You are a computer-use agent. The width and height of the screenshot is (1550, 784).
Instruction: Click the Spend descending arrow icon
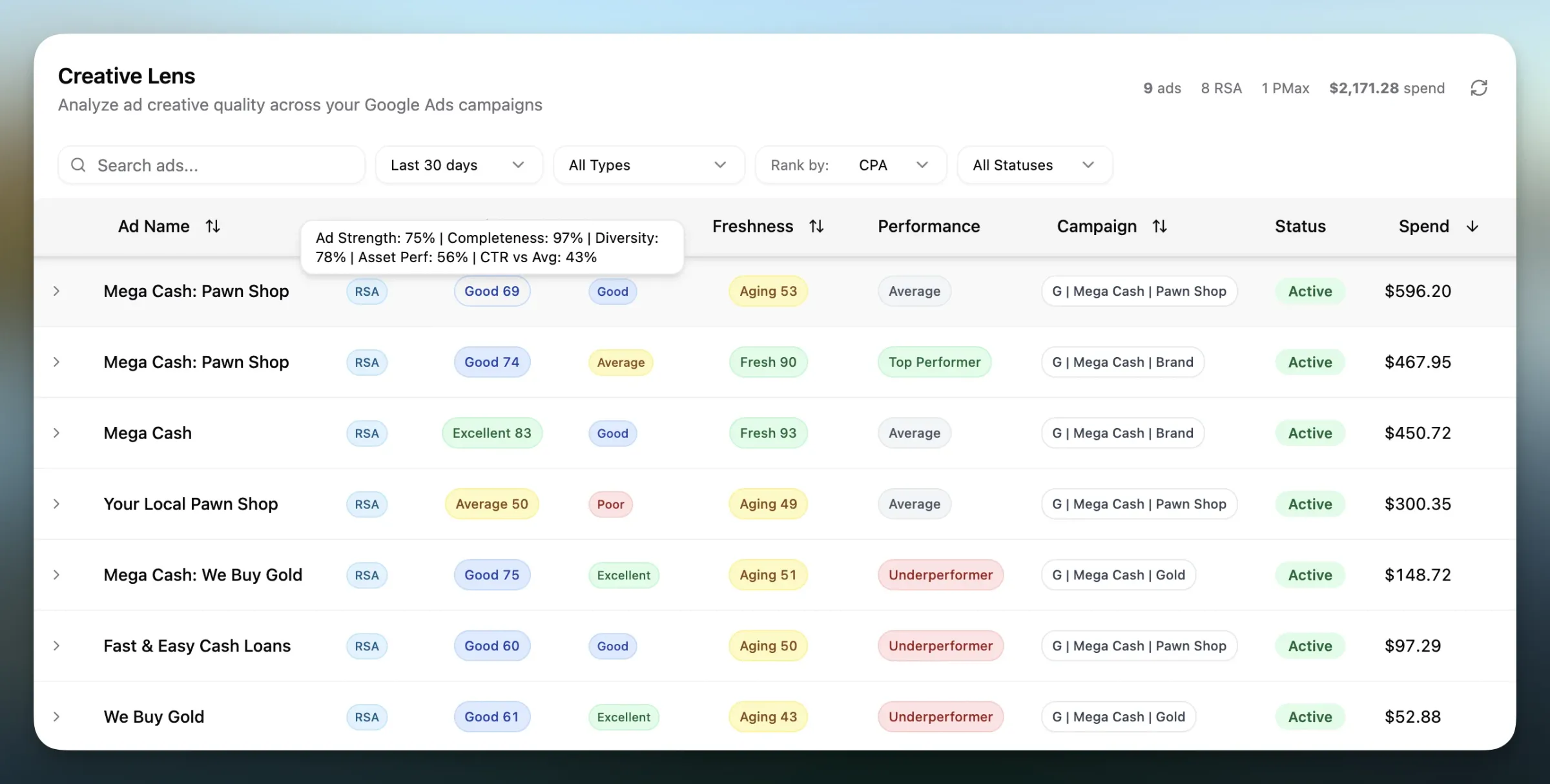coord(1472,226)
